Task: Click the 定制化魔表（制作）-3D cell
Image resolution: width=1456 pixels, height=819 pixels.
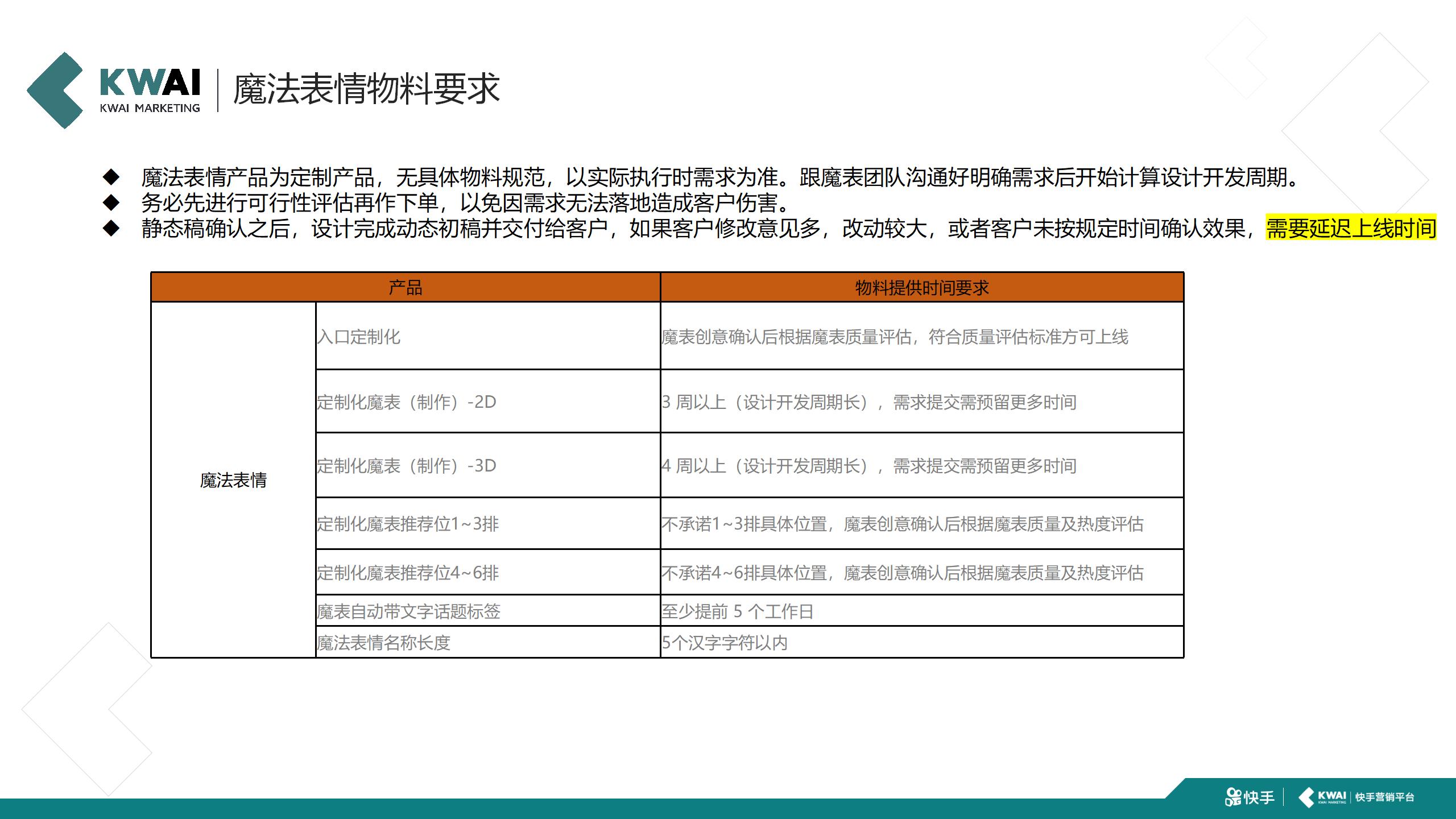Action: point(488,465)
